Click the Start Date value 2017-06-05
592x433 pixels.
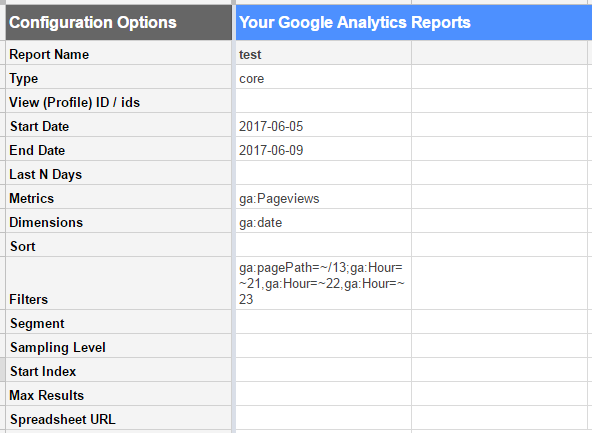(324, 126)
